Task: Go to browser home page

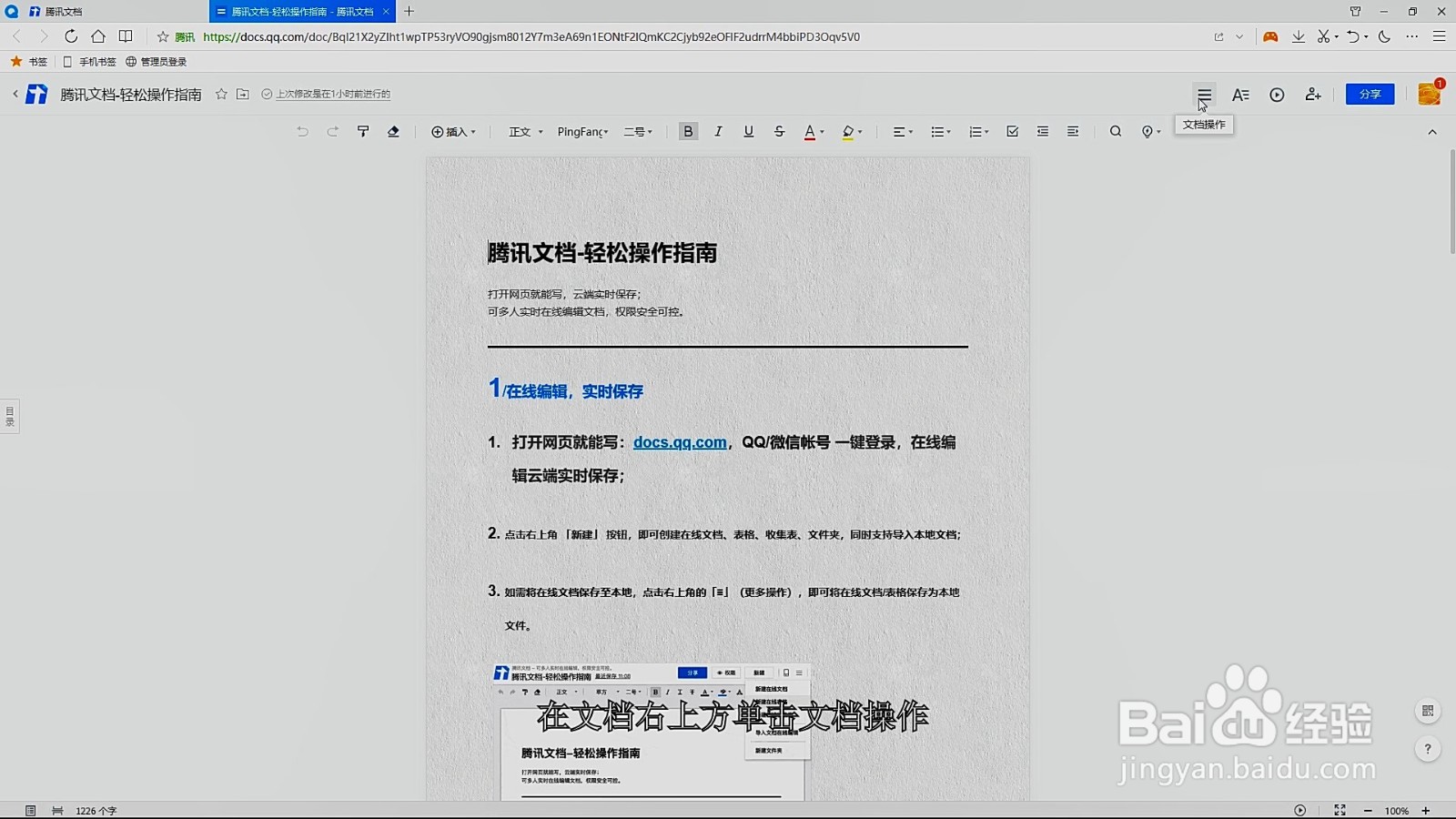Action: coord(98,36)
